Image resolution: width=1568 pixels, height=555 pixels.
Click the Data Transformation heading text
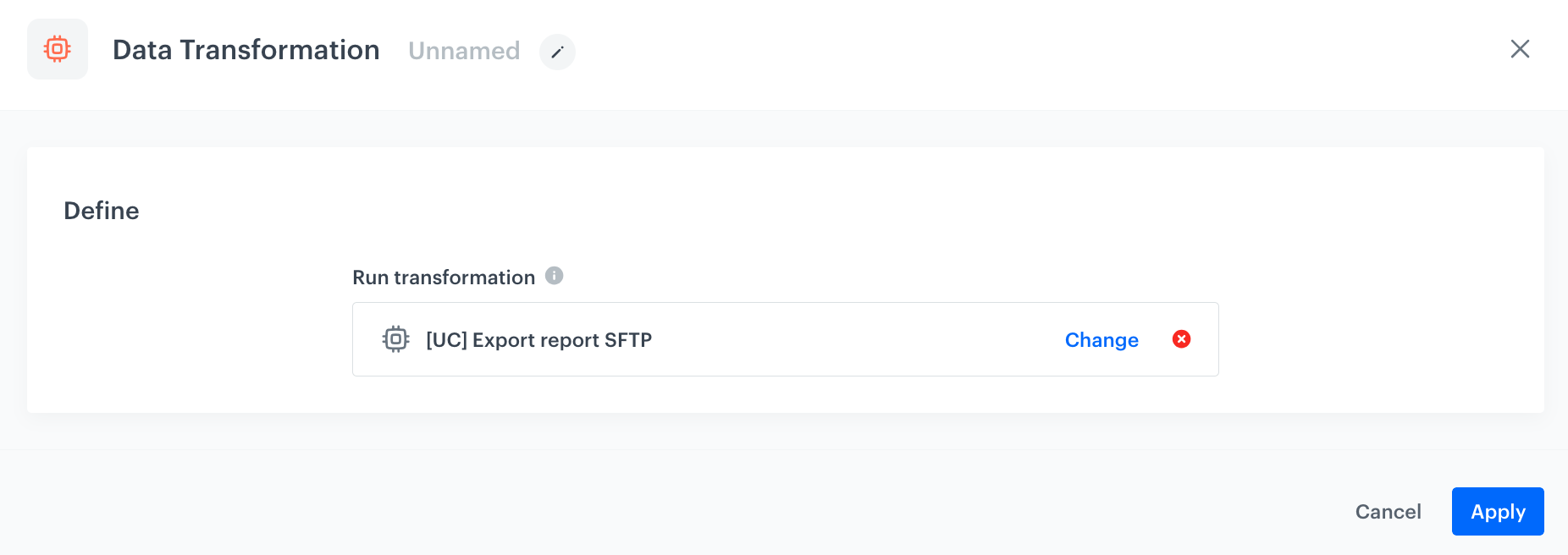(x=246, y=50)
